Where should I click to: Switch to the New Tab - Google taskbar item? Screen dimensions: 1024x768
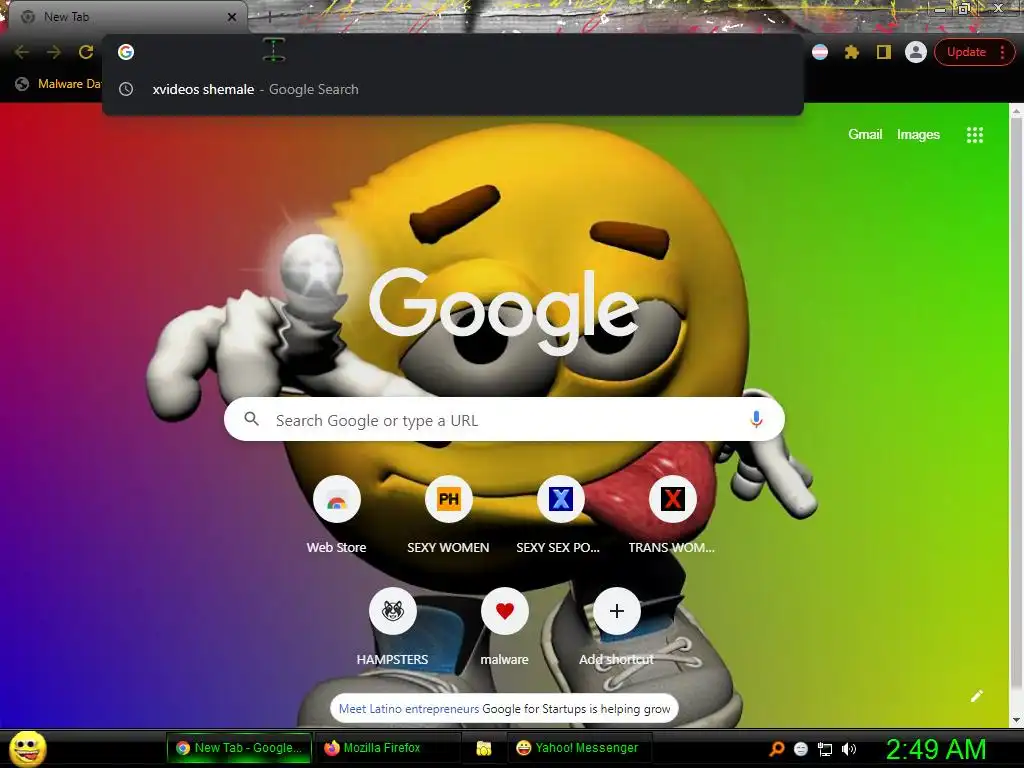[240, 748]
